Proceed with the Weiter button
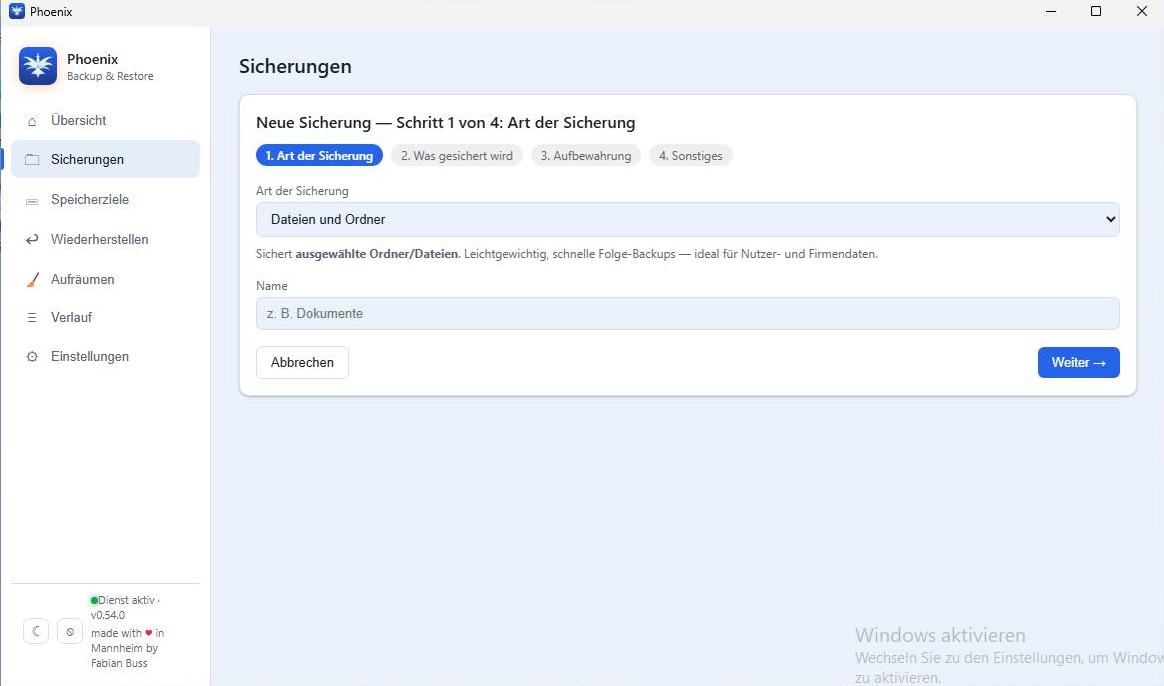Viewport: 1164px width, 686px height. click(x=1079, y=362)
